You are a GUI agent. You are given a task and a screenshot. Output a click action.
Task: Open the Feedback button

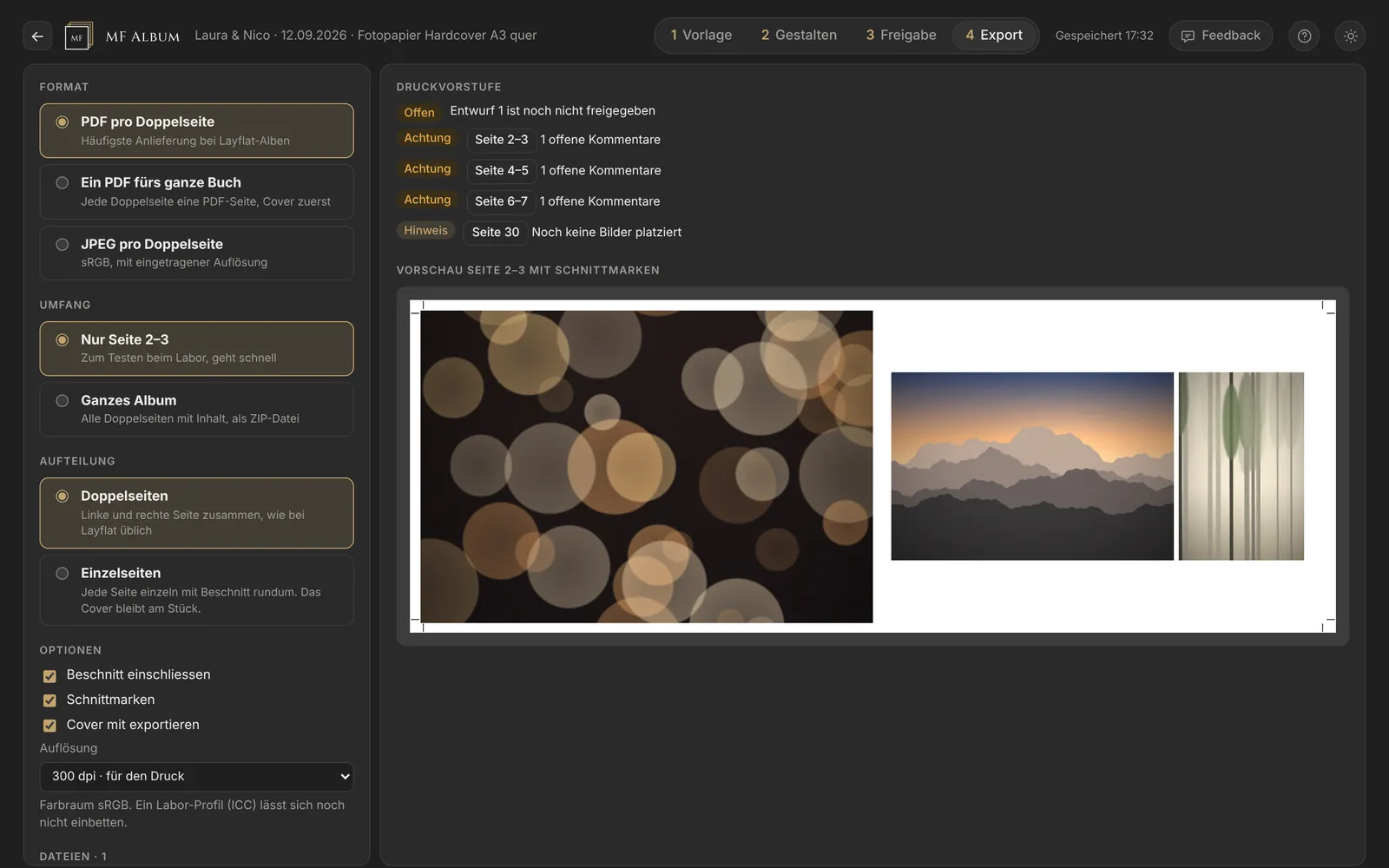pos(1221,36)
